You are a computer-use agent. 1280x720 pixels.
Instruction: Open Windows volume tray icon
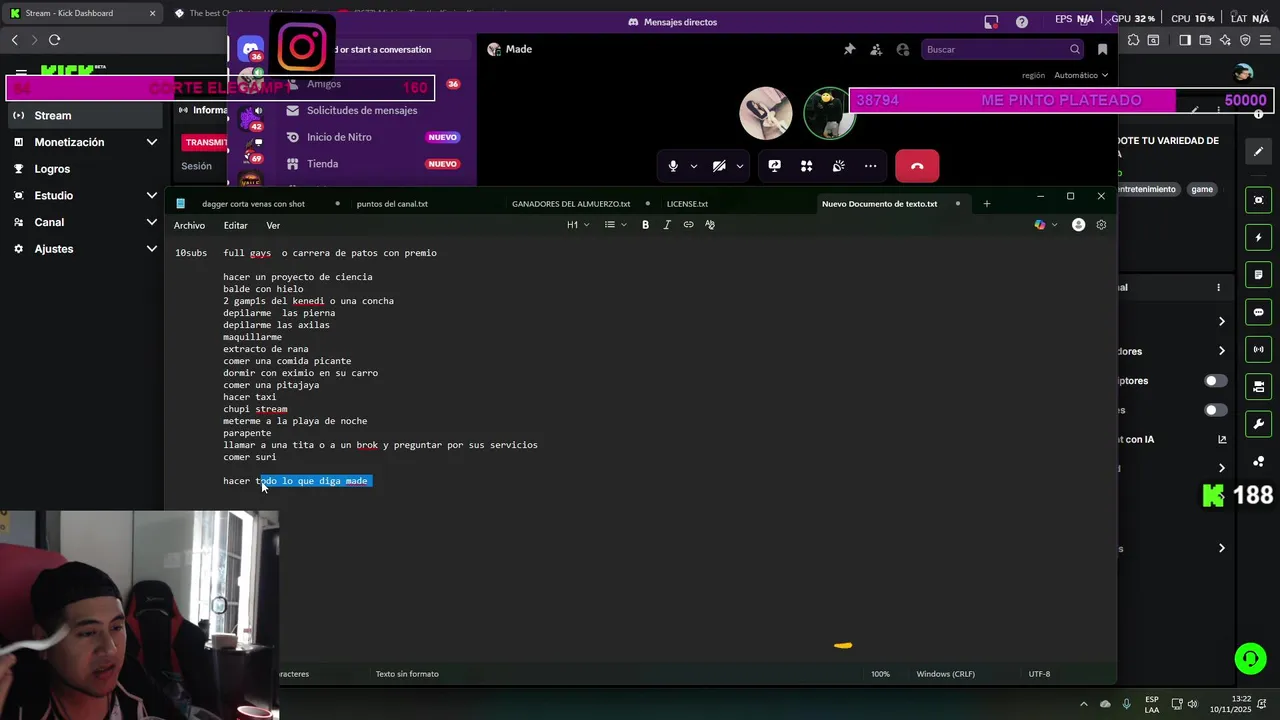click(1192, 704)
